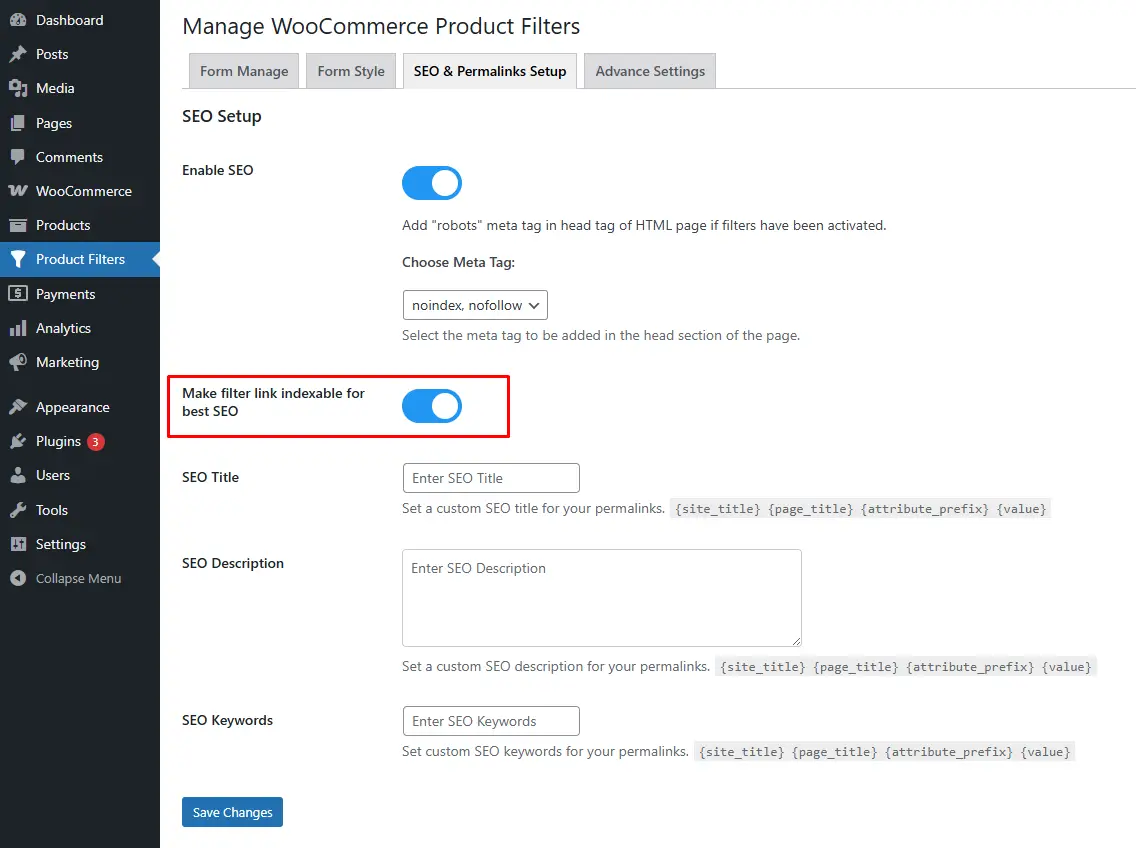Toggle the Enable SEO switch

[x=432, y=183]
